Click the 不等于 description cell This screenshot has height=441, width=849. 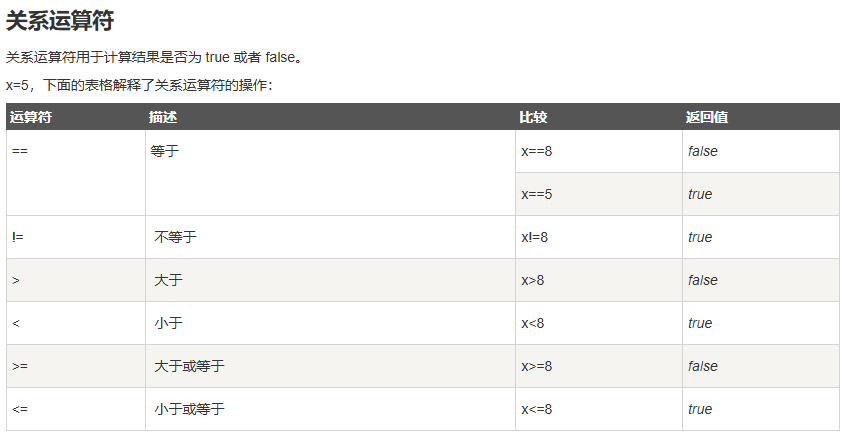tap(176, 238)
